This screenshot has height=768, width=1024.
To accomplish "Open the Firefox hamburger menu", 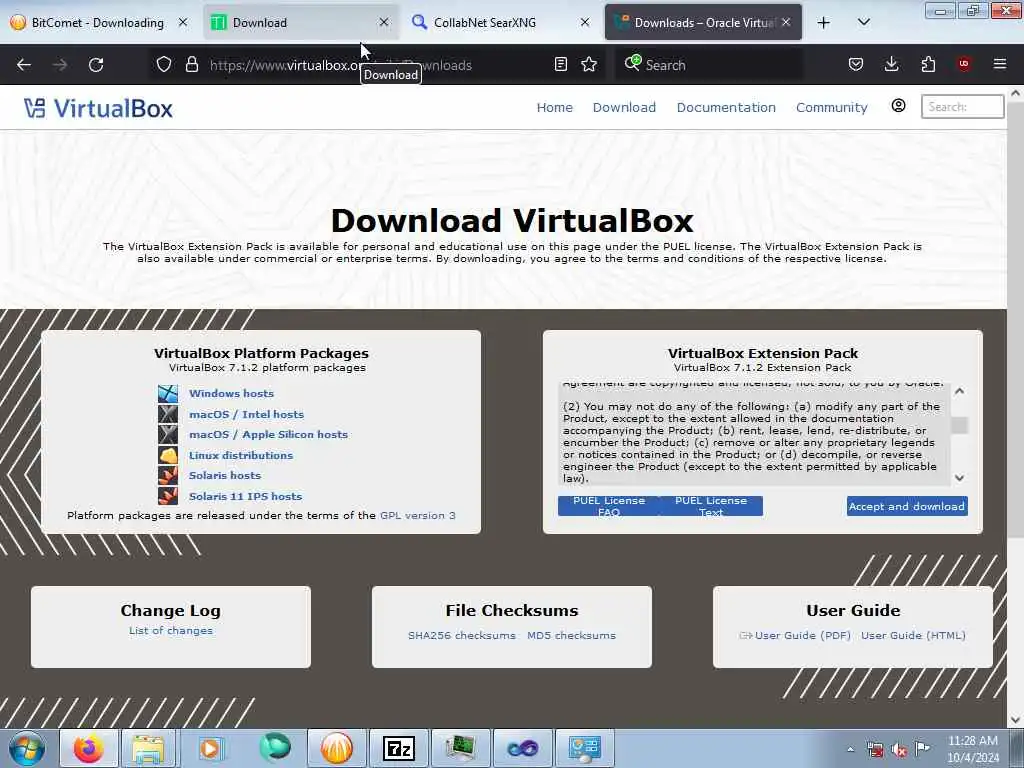I will tap(999, 64).
